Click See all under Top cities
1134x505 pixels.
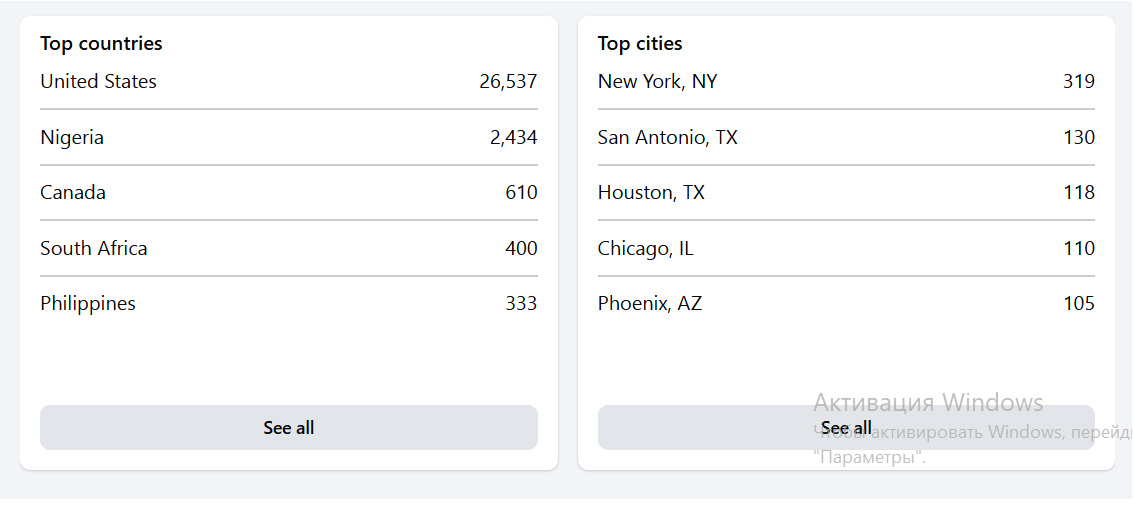(846, 428)
